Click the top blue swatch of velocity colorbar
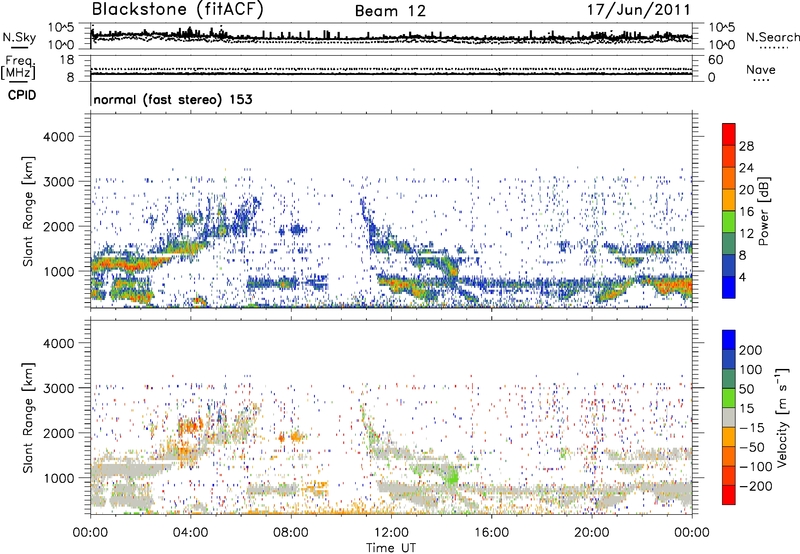The image size is (800, 554). coord(729,340)
